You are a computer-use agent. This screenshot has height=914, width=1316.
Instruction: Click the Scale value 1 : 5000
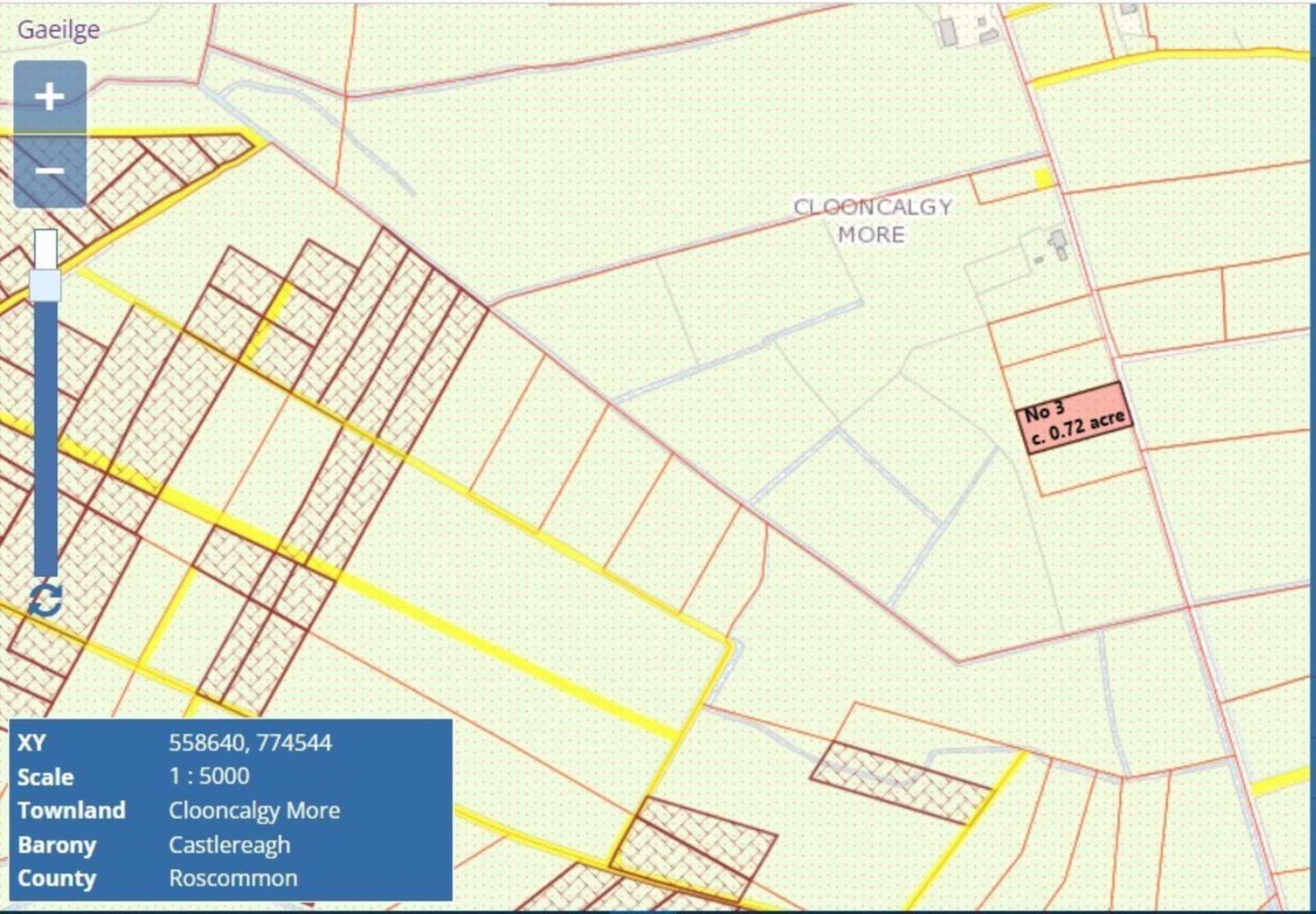(x=209, y=776)
